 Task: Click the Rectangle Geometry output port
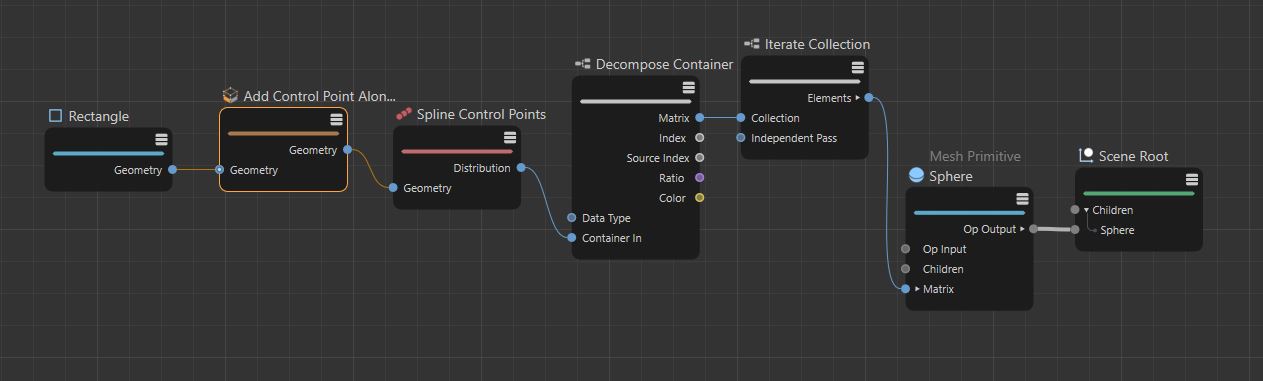tap(173, 170)
